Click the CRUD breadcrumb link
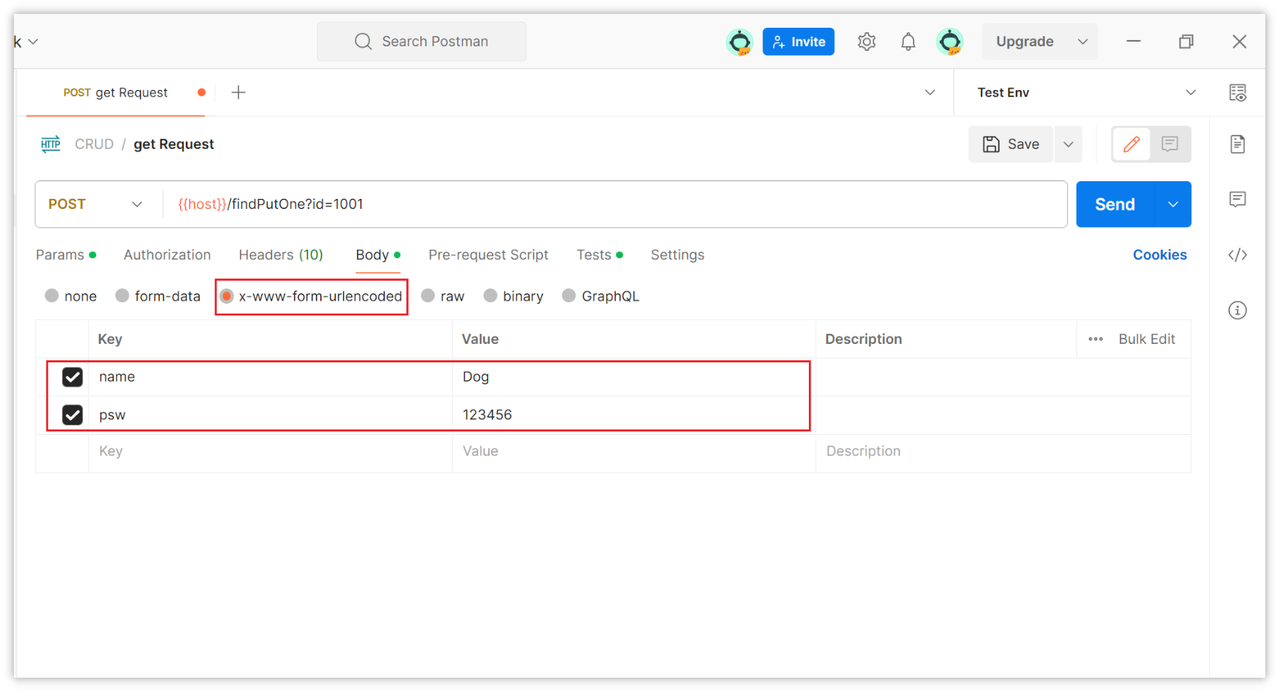This screenshot has height=697, width=1280. pos(94,144)
